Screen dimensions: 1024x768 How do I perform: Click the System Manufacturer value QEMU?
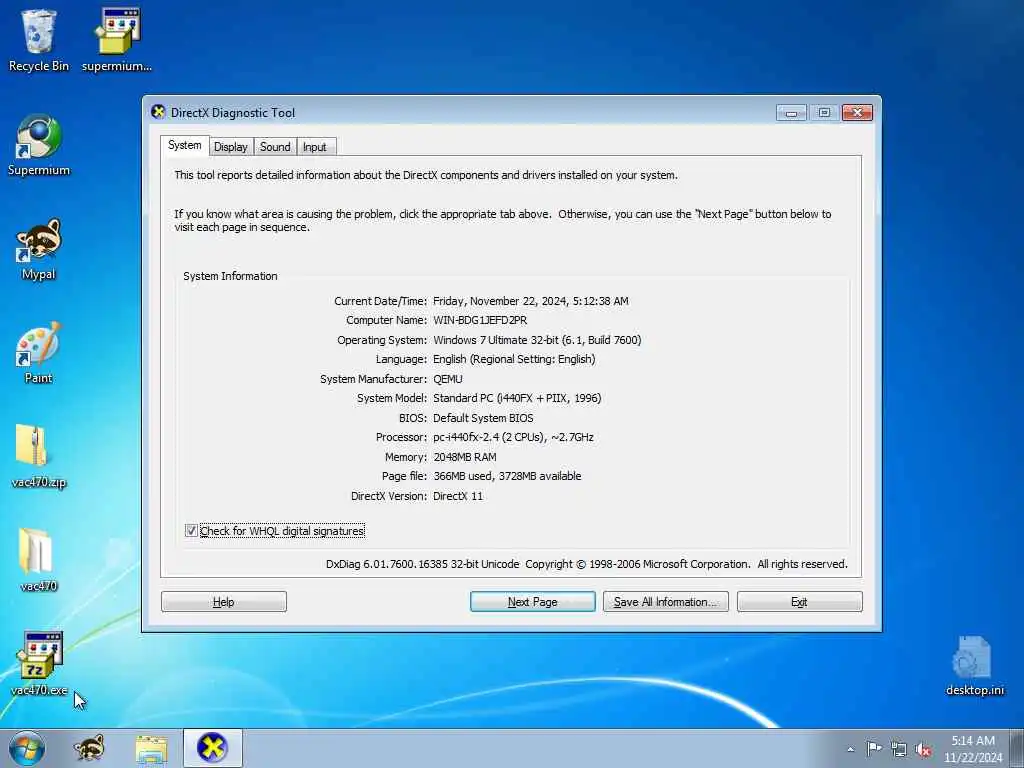[448, 379]
